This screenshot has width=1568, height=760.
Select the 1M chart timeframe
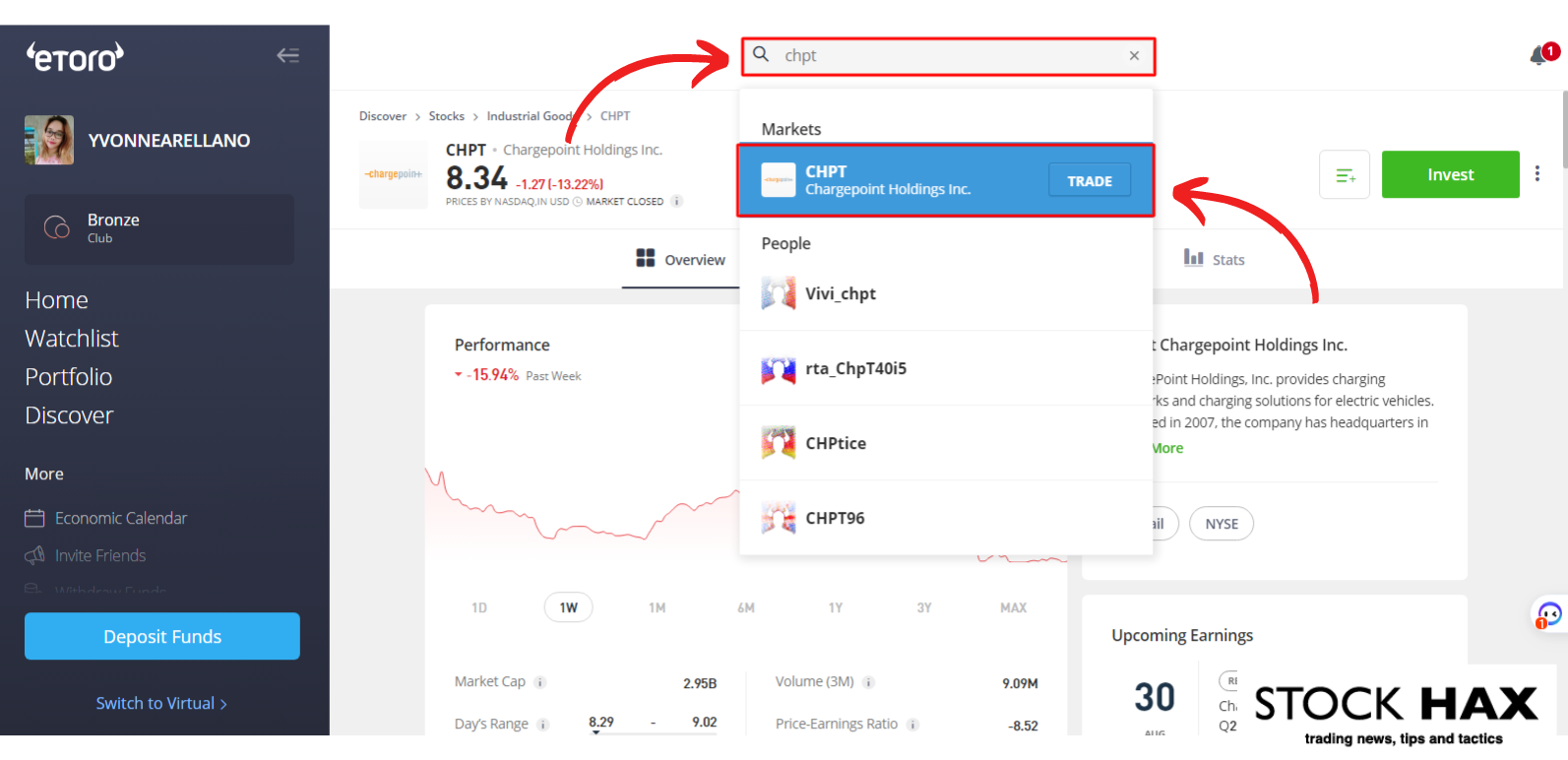click(x=657, y=607)
